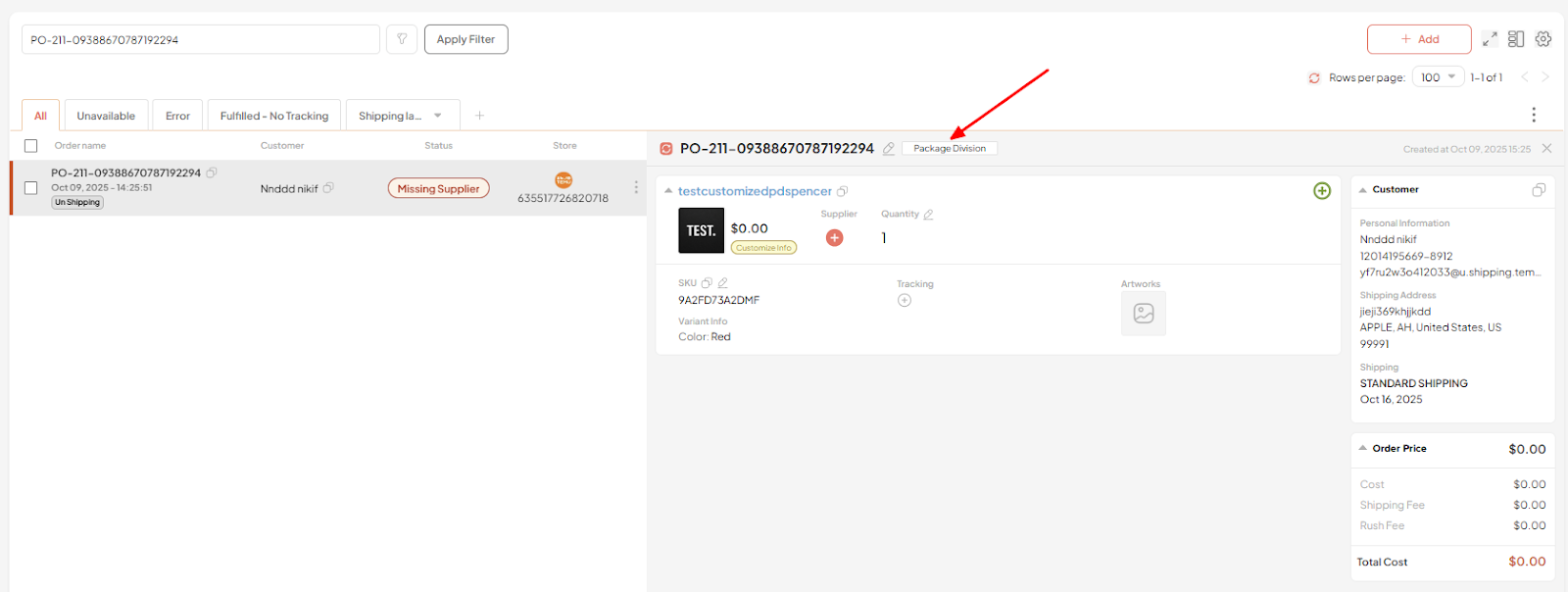Click the green add item circle icon

pos(1322,191)
